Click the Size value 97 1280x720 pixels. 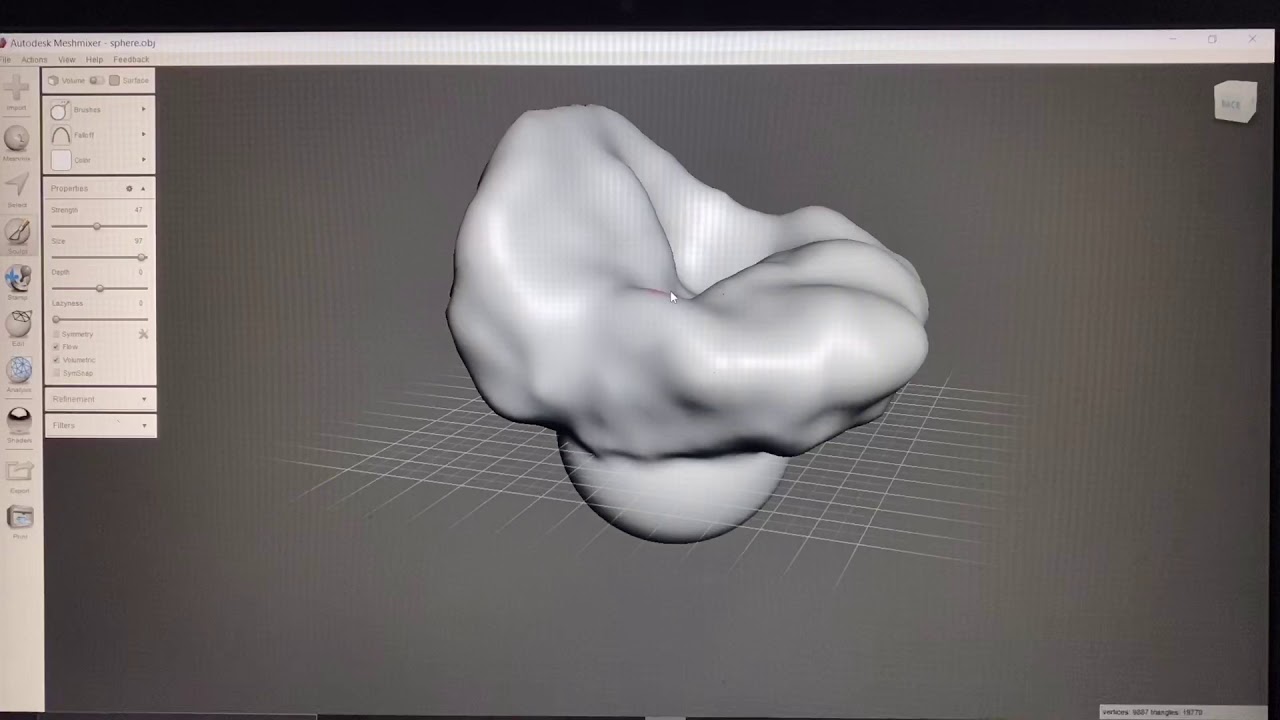[x=138, y=241]
